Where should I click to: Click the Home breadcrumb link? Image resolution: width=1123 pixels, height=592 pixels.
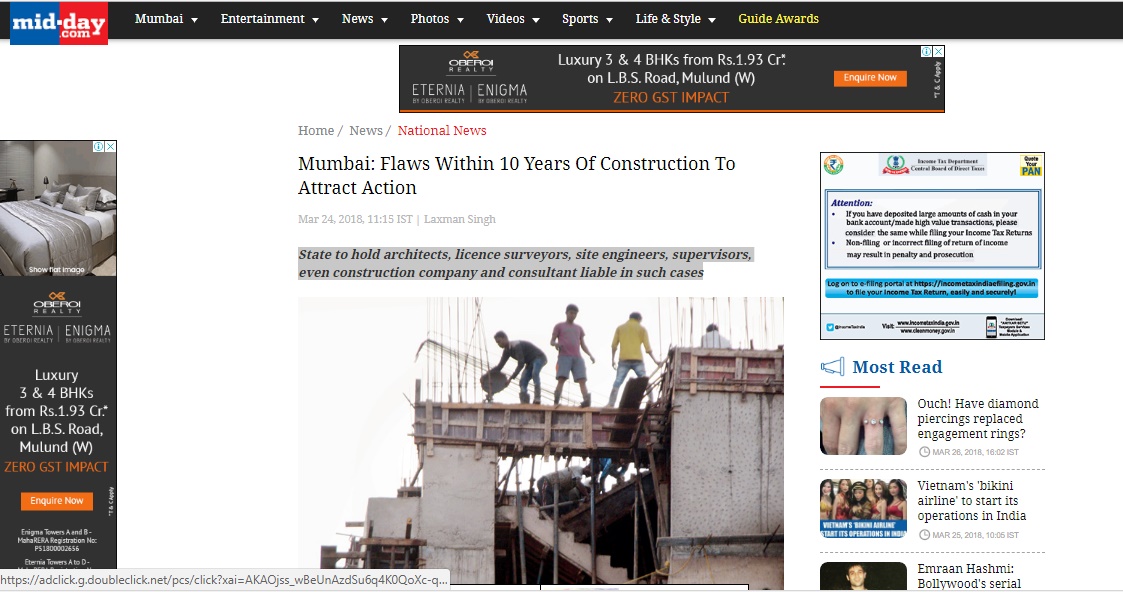click(316, 130)
